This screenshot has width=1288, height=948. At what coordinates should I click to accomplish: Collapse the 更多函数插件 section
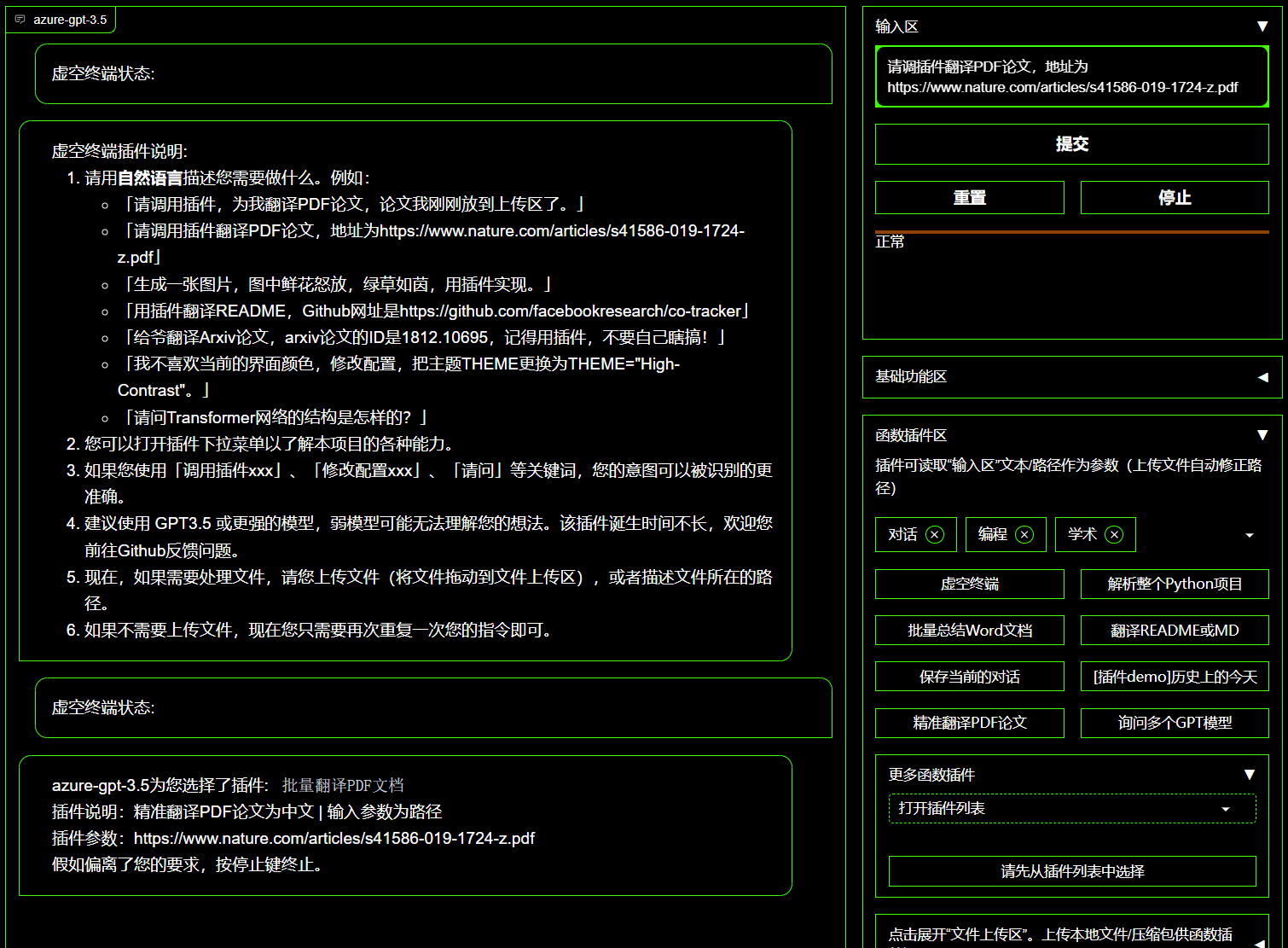1249,775
